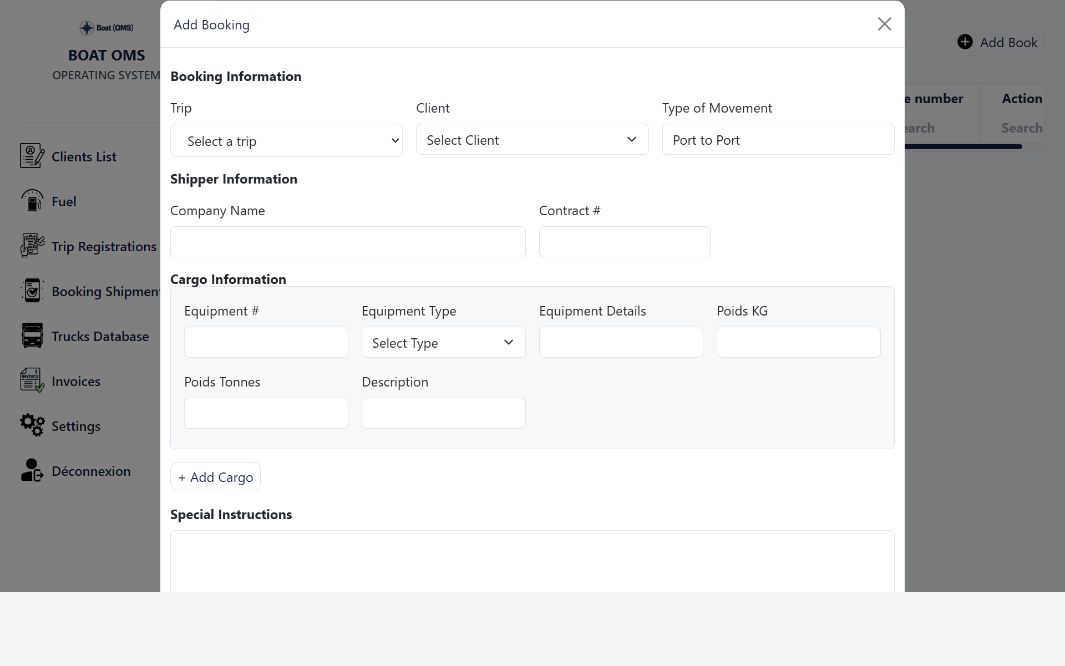Open Invoices via its sidebar icon
The height and width of the screenshot is (666, 1065).
tap(32, 381)
